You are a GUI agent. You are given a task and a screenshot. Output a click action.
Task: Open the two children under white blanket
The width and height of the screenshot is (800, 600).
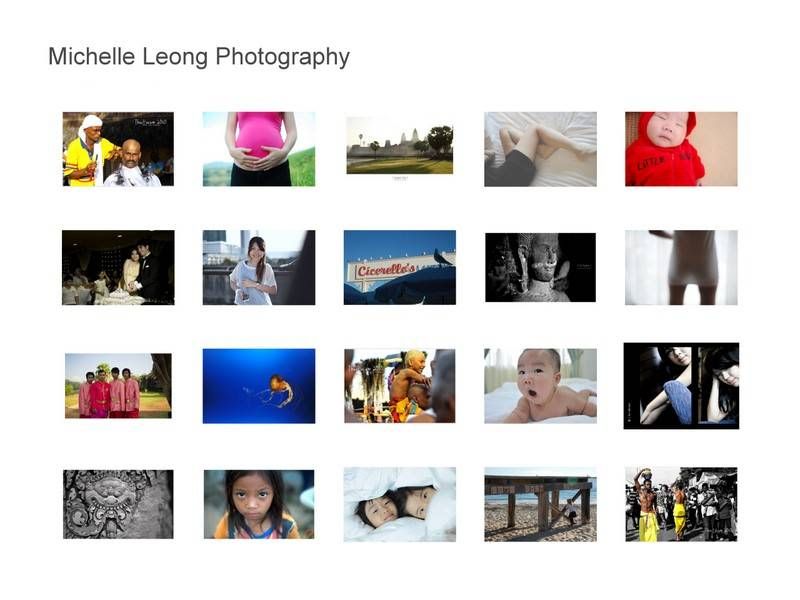tap(399, 504)
